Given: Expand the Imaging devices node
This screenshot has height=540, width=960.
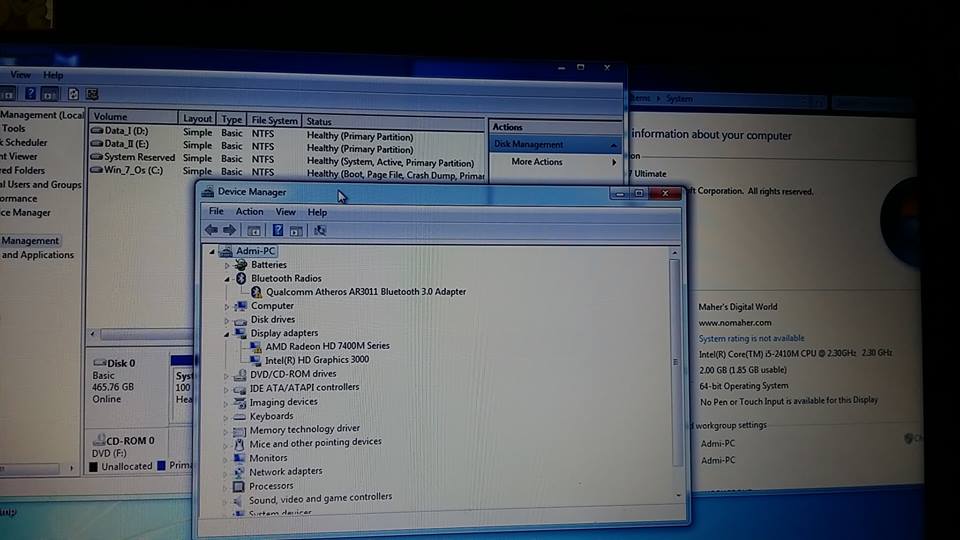Looking at the screenshot, I should tap(225, 403).
